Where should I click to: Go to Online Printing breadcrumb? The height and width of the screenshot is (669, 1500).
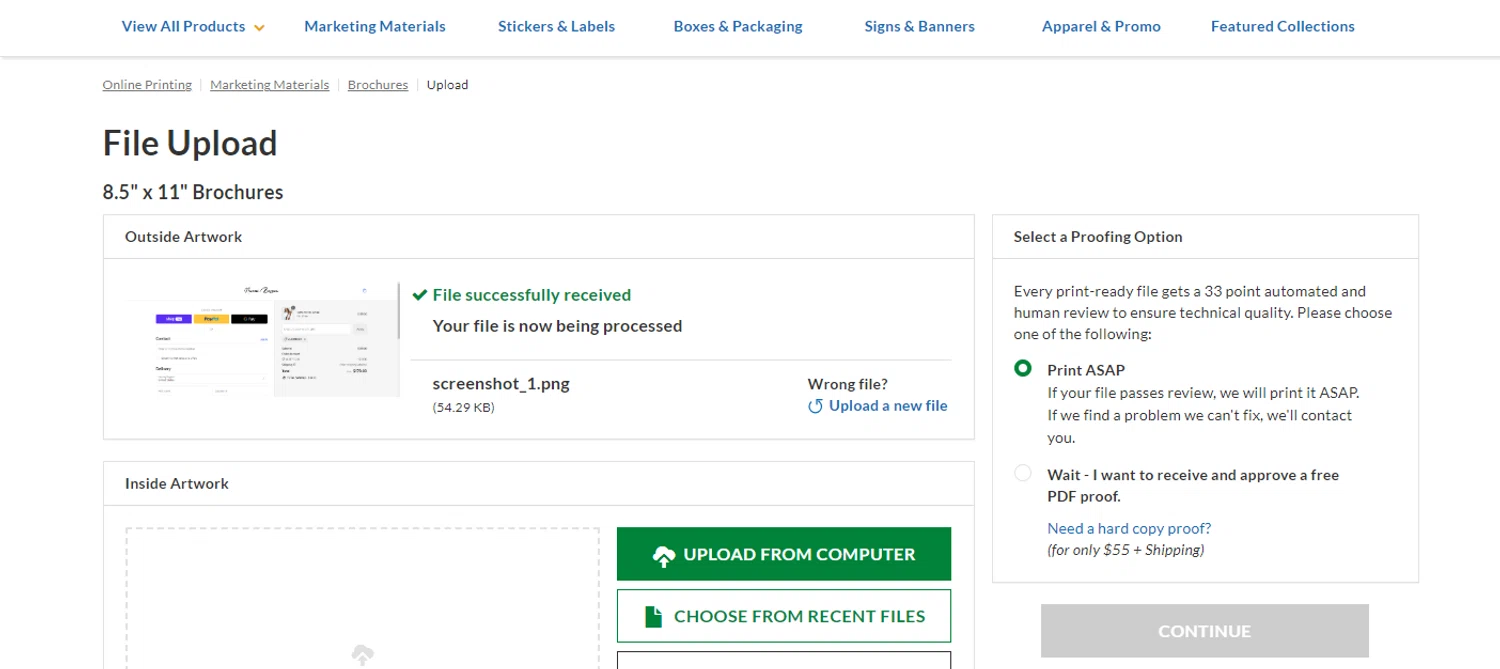pos(147,85)
